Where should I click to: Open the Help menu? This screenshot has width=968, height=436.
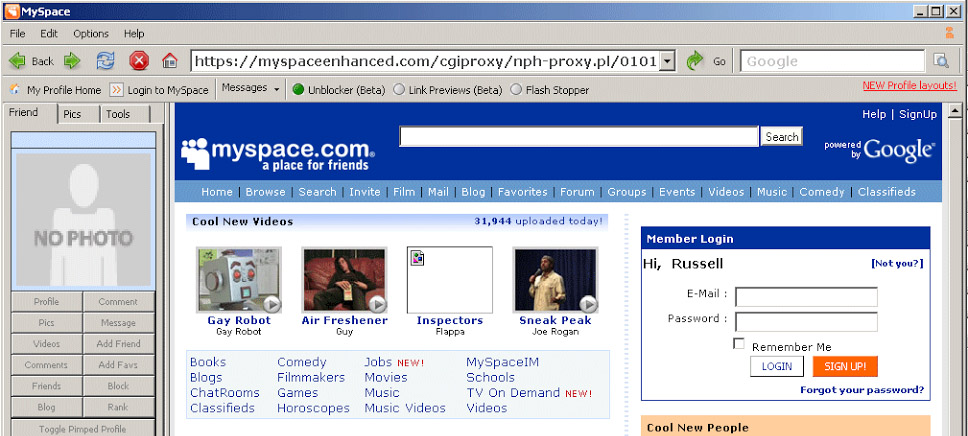tap(134, 33)
